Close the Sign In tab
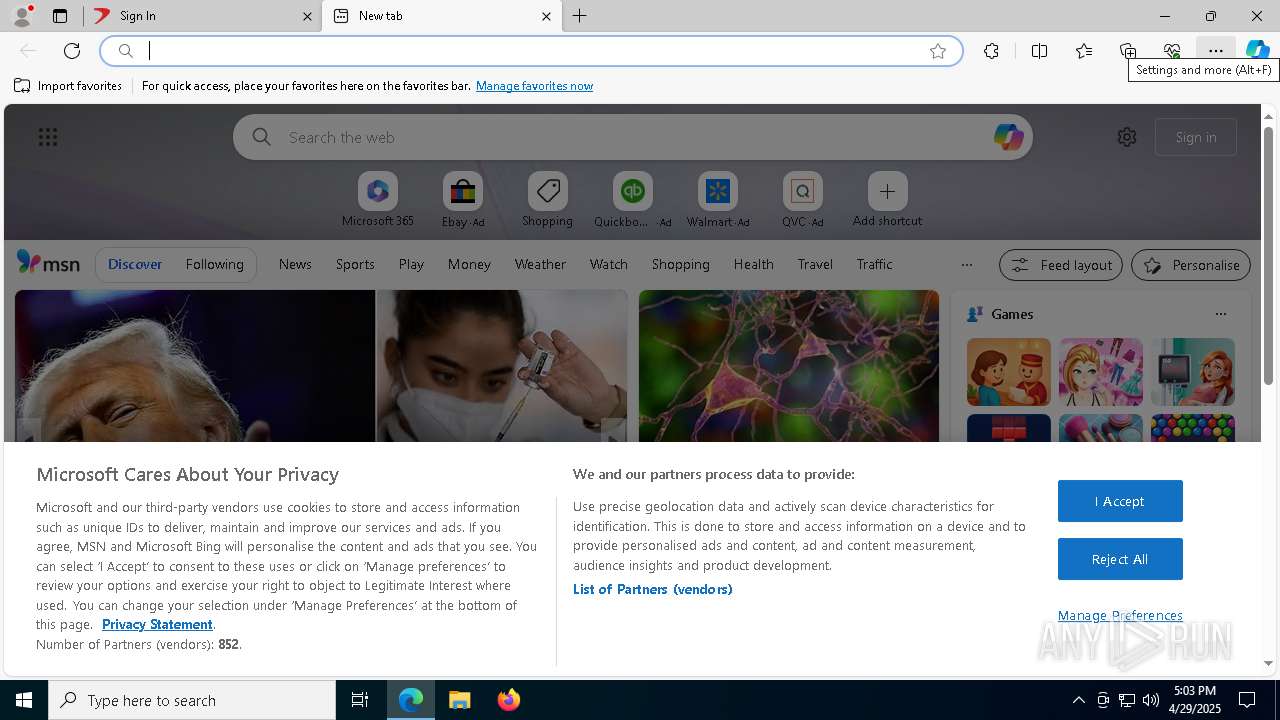Screen dimensions: 1280x720 coord(307,16)
